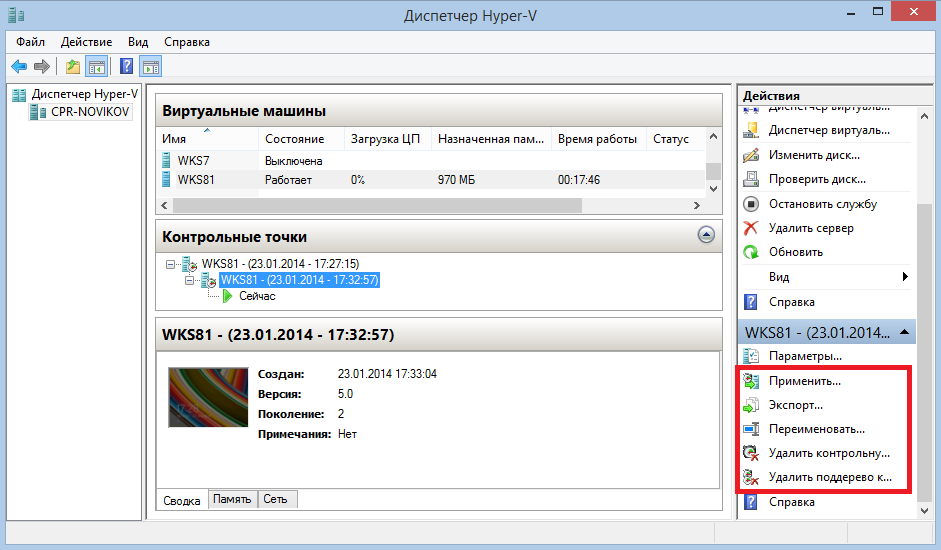Click Экспорт to export the checkpoint

[795, 405]
